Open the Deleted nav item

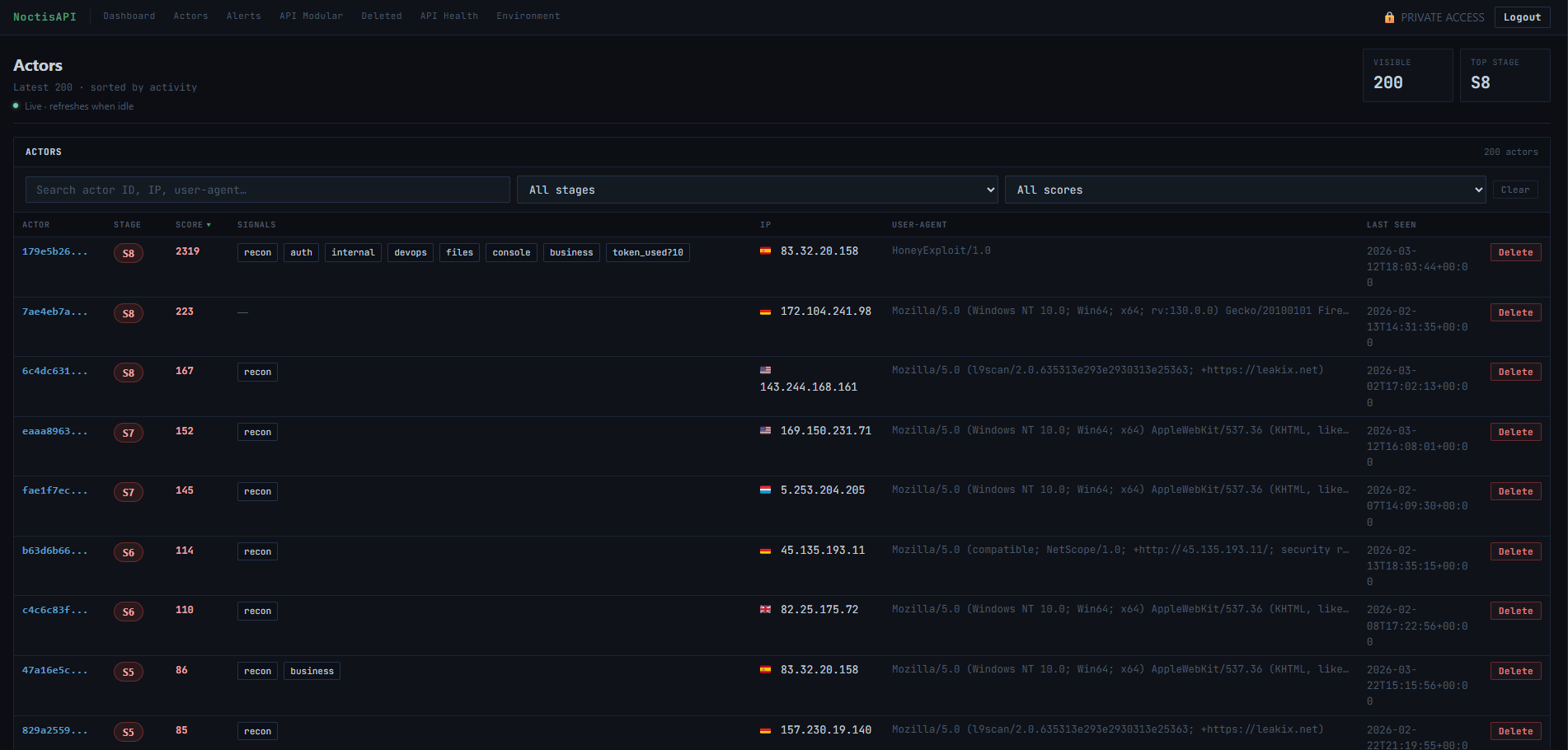click(x=382, y=16)
